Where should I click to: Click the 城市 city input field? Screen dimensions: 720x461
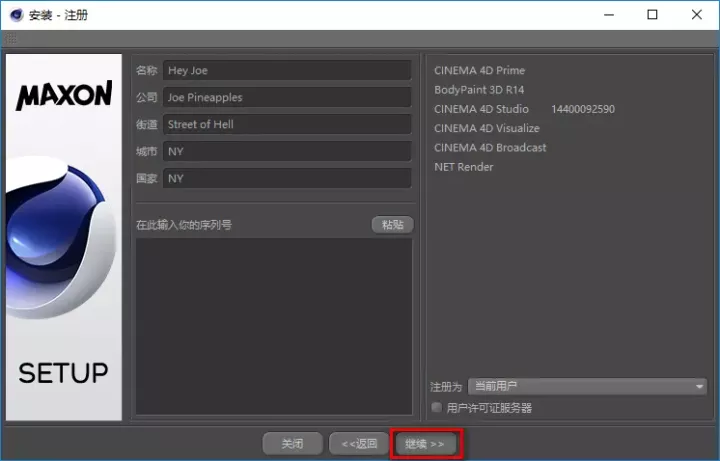(x=287, y=151)
